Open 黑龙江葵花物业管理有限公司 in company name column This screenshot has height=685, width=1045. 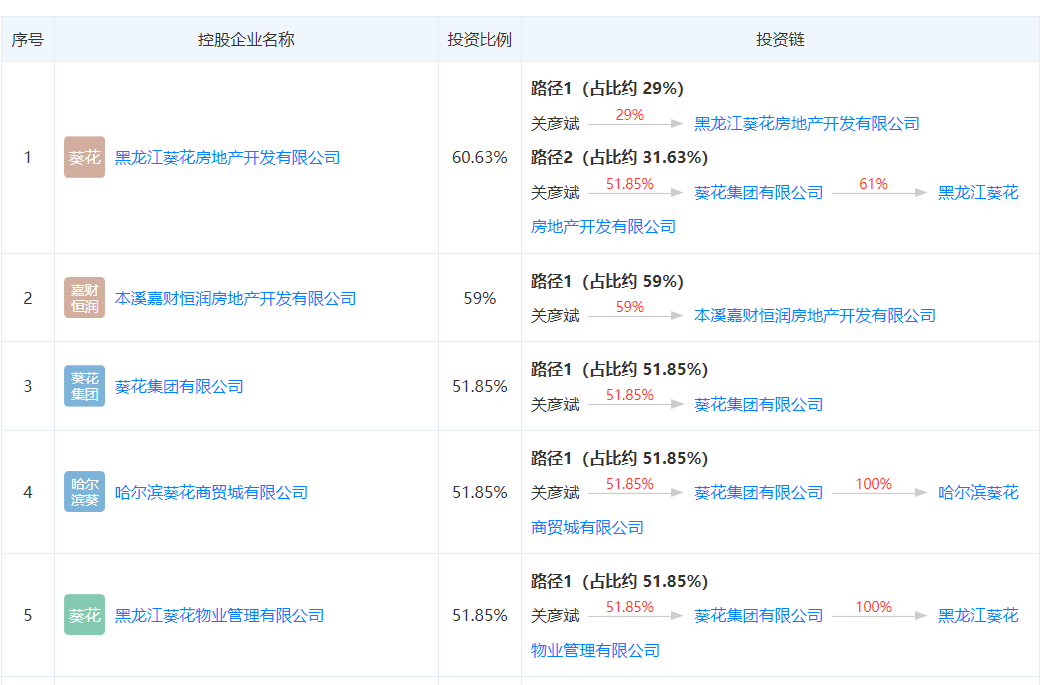click(x=219, y=616)
